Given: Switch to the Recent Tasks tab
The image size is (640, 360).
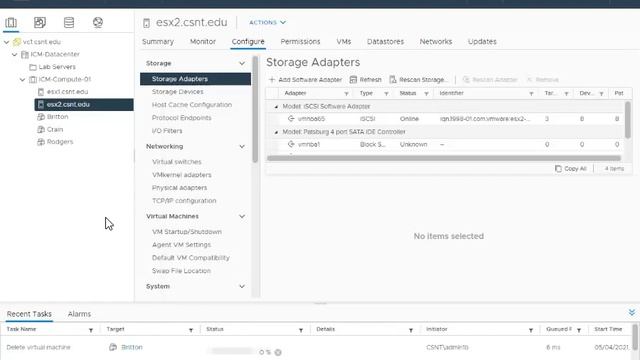Looking at the screenshot, I should pyautogui.click(x=29, y=314).
